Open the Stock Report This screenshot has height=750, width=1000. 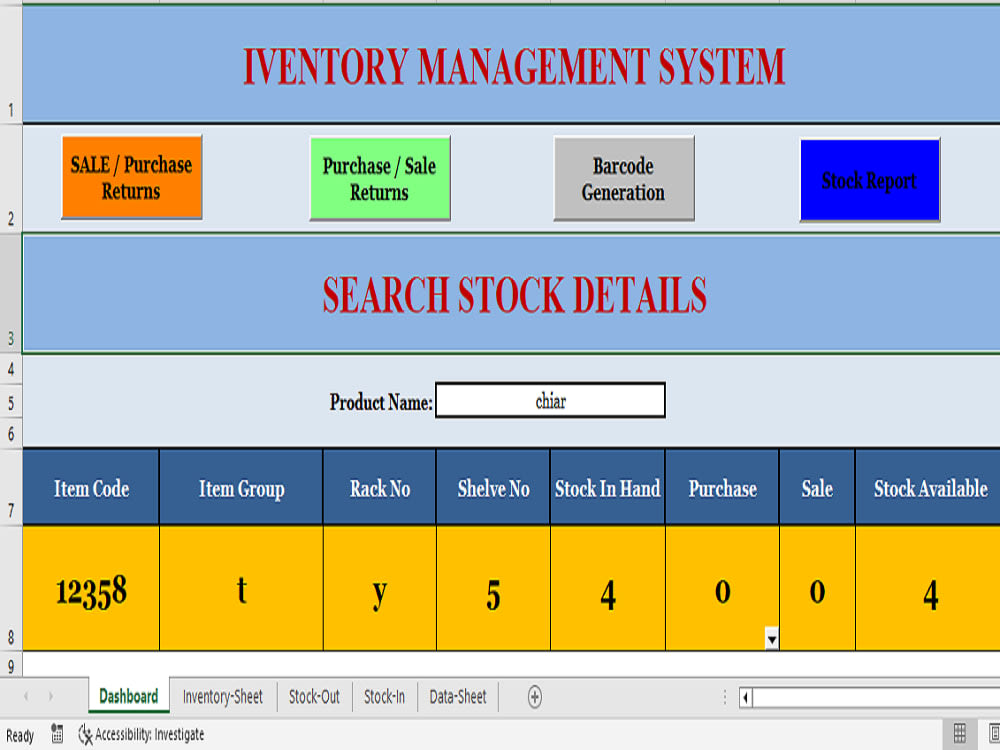[x=869, y=181]
